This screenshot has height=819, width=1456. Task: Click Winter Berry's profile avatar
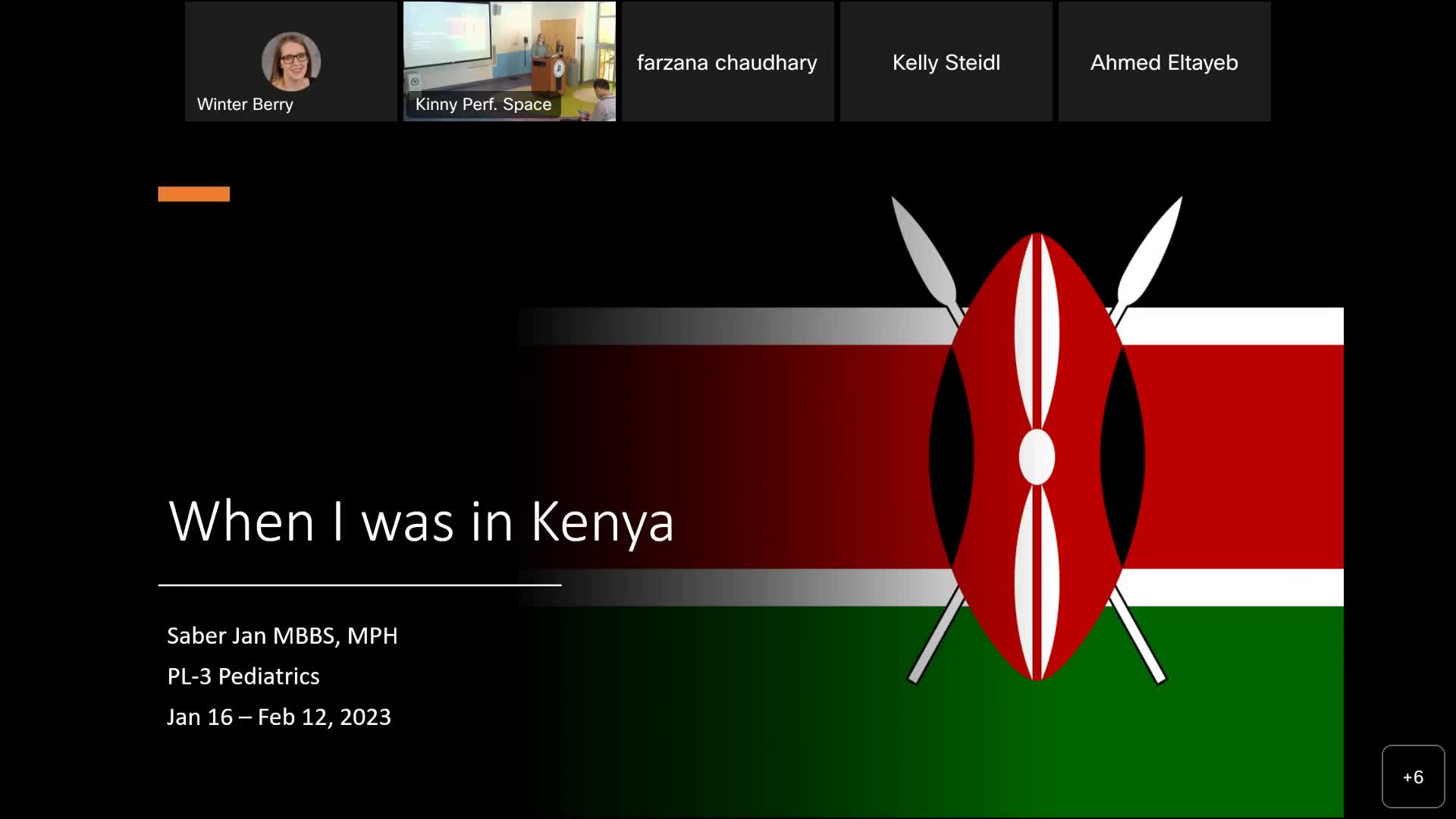click(291, 61)
